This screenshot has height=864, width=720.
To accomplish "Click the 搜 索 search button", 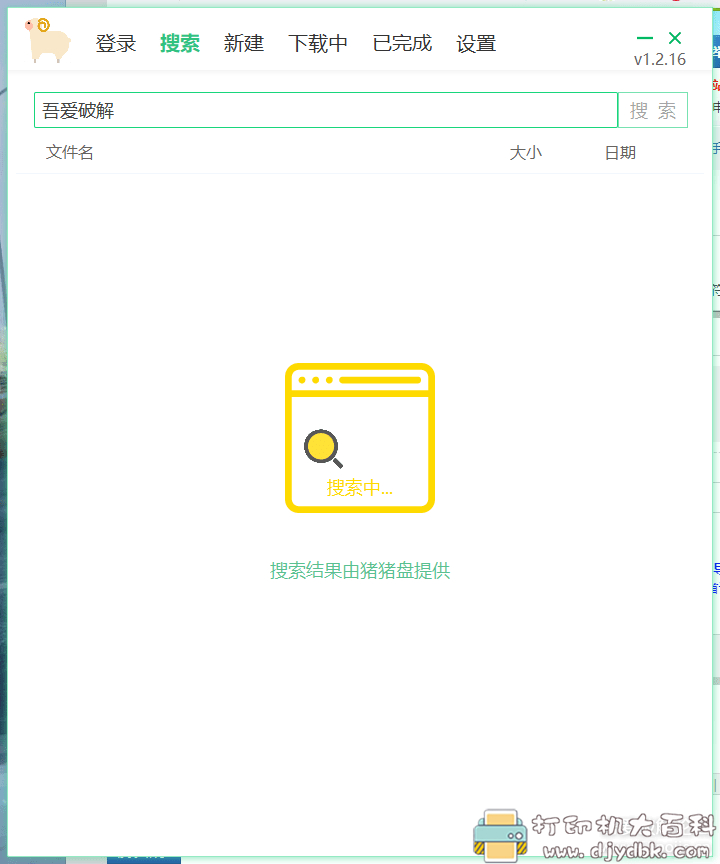I will (x=653, y=110).
